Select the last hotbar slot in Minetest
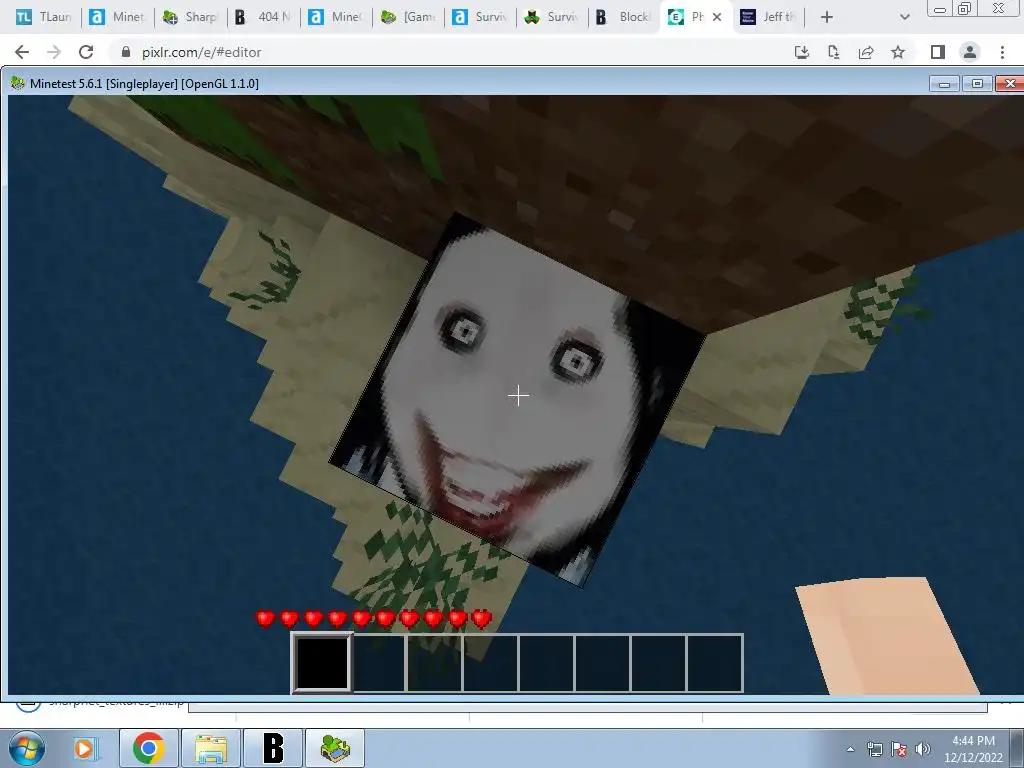Image resolution: width=1024 pixels, height=768 pixels. [714, 663]
